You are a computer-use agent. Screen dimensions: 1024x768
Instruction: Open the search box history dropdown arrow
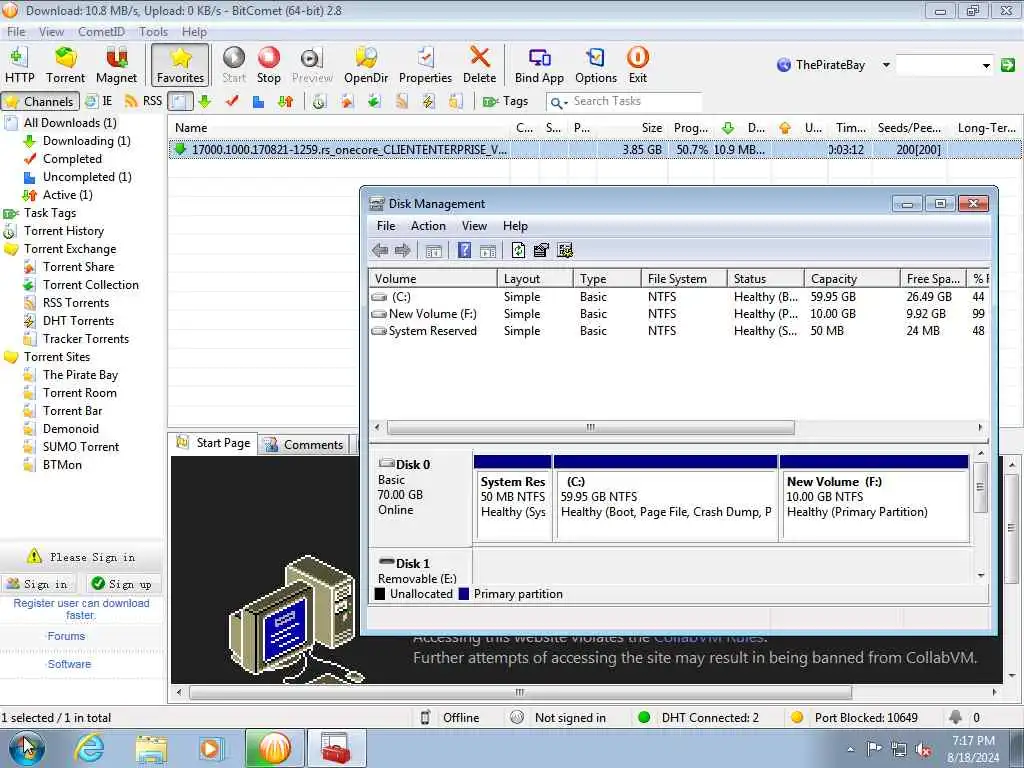pyautogui.click(x=986, y=65)
